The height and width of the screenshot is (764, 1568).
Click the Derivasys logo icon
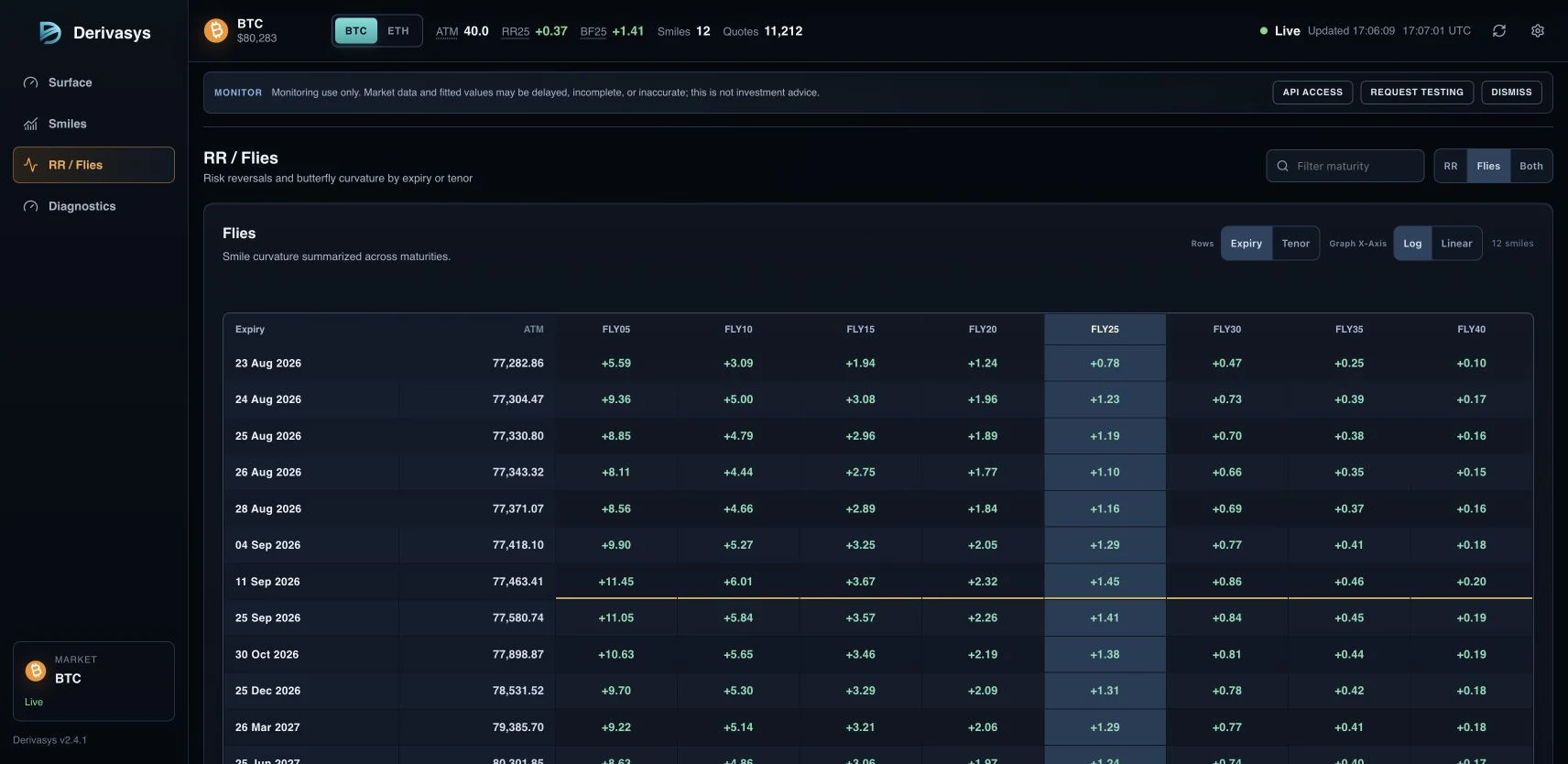[49, 33]
